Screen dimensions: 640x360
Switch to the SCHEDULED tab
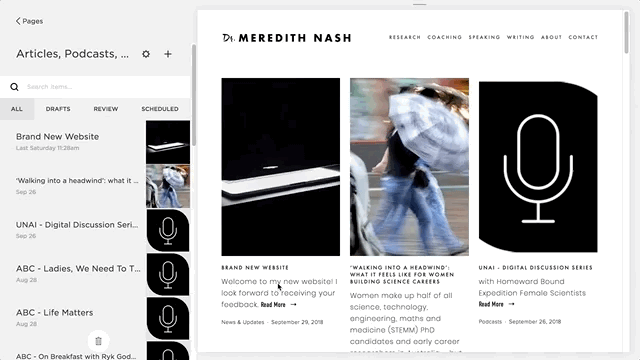pos(160,109)
